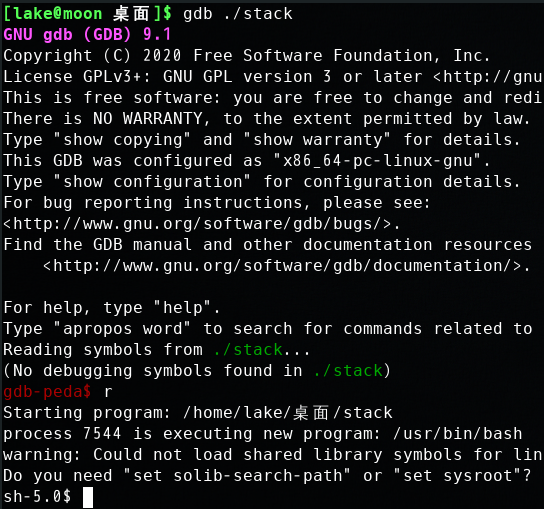Click the GNU gdb (GDB) 9.1 heading
Screen dimensions: 544x509
[87, 35]
